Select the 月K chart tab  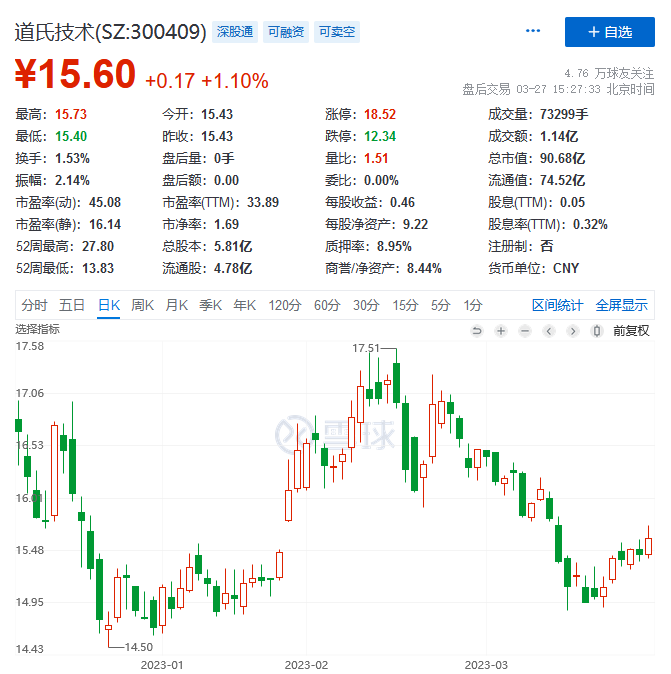(x=177, y=305)
